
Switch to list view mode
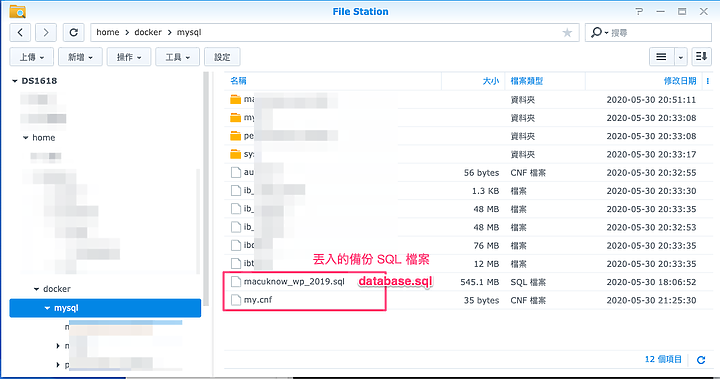coord(661,57)
